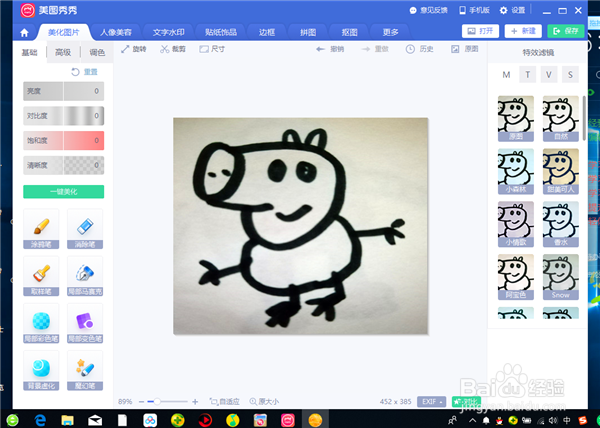Undo with the 撤销 arrow
This screenshot has width=600, height=428.
coord(330,49)
